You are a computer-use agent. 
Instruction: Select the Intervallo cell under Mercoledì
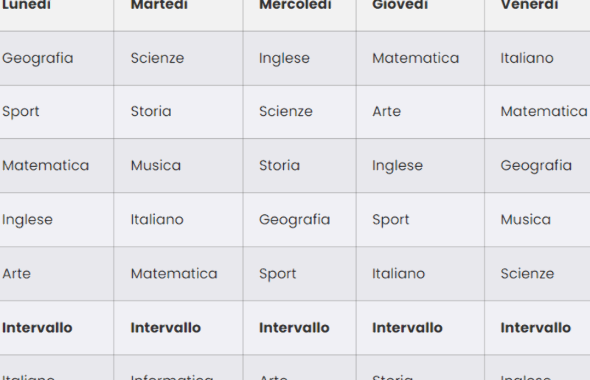point(300,328)
